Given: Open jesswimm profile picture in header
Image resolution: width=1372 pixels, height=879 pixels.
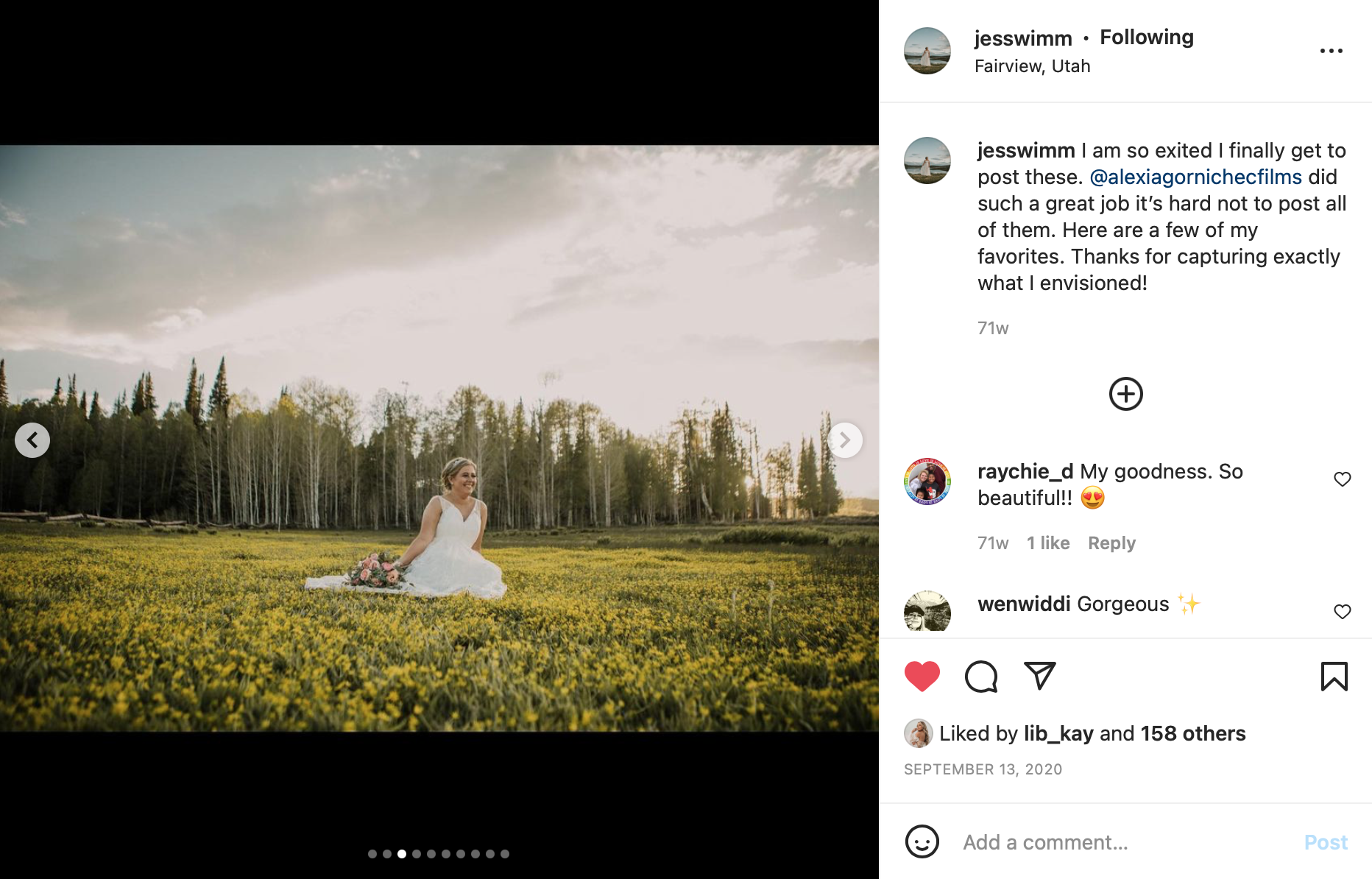Looking at the screenshot, I should 927,51.
